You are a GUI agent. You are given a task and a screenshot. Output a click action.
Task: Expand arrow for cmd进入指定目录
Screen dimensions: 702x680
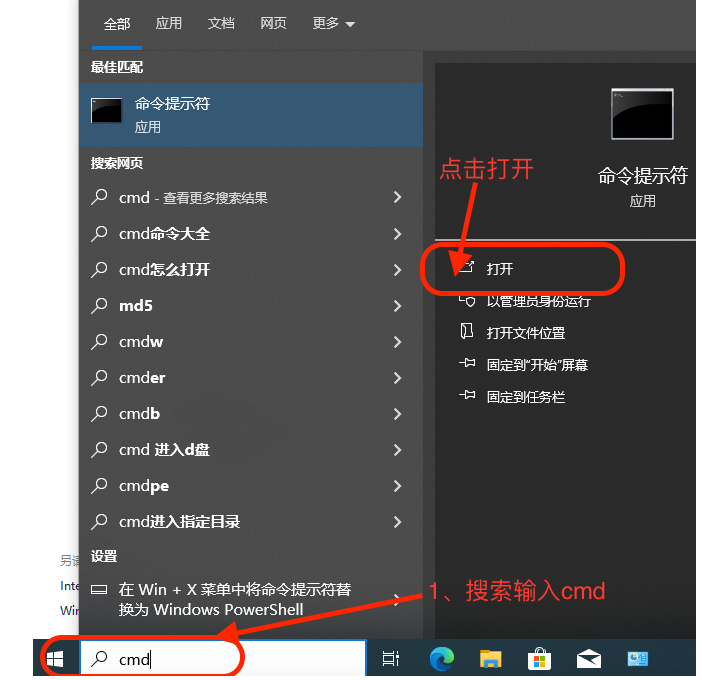(x=397, y=522)
